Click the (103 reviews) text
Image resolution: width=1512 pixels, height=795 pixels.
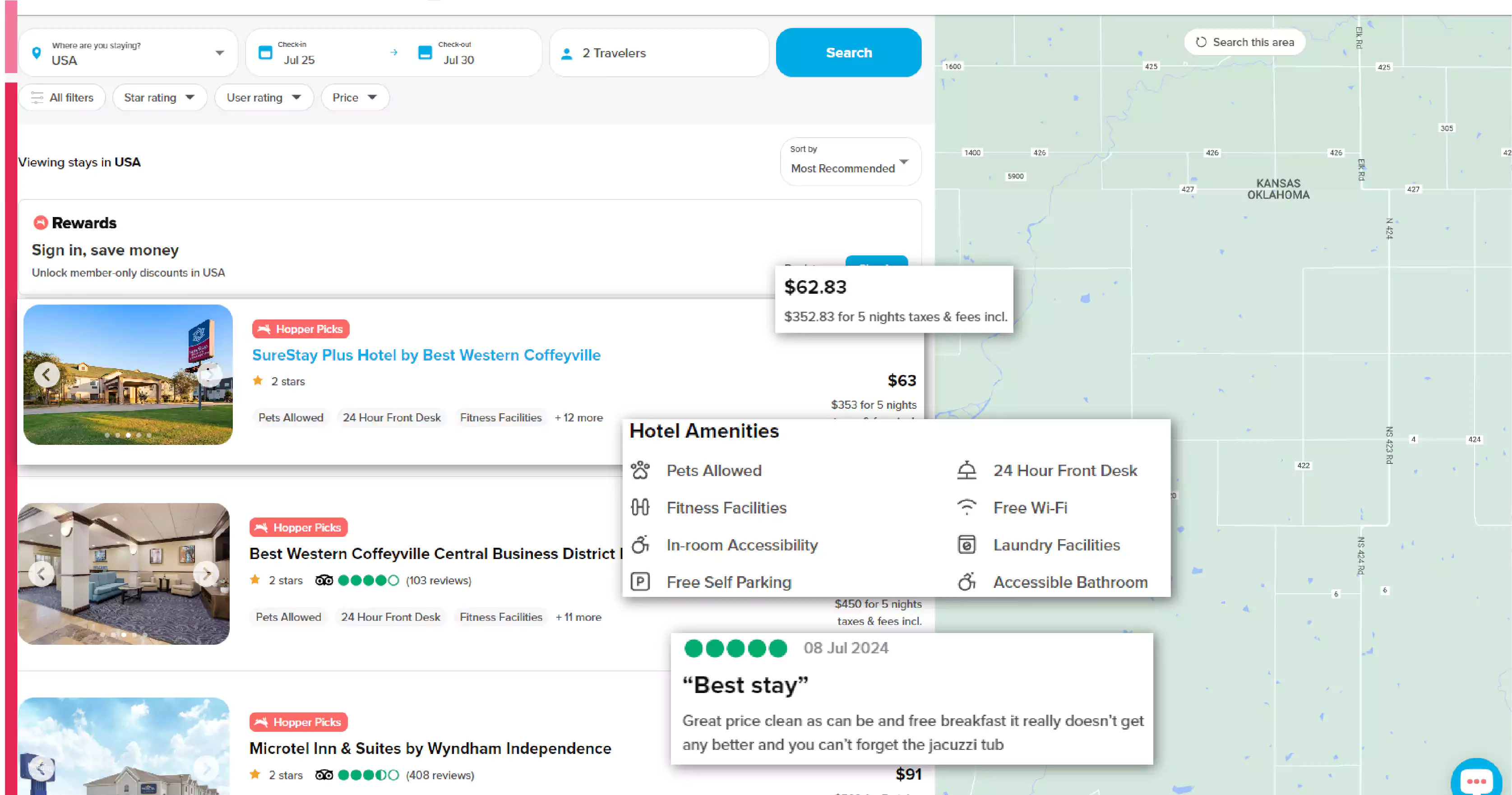click(x=439, y=581)
